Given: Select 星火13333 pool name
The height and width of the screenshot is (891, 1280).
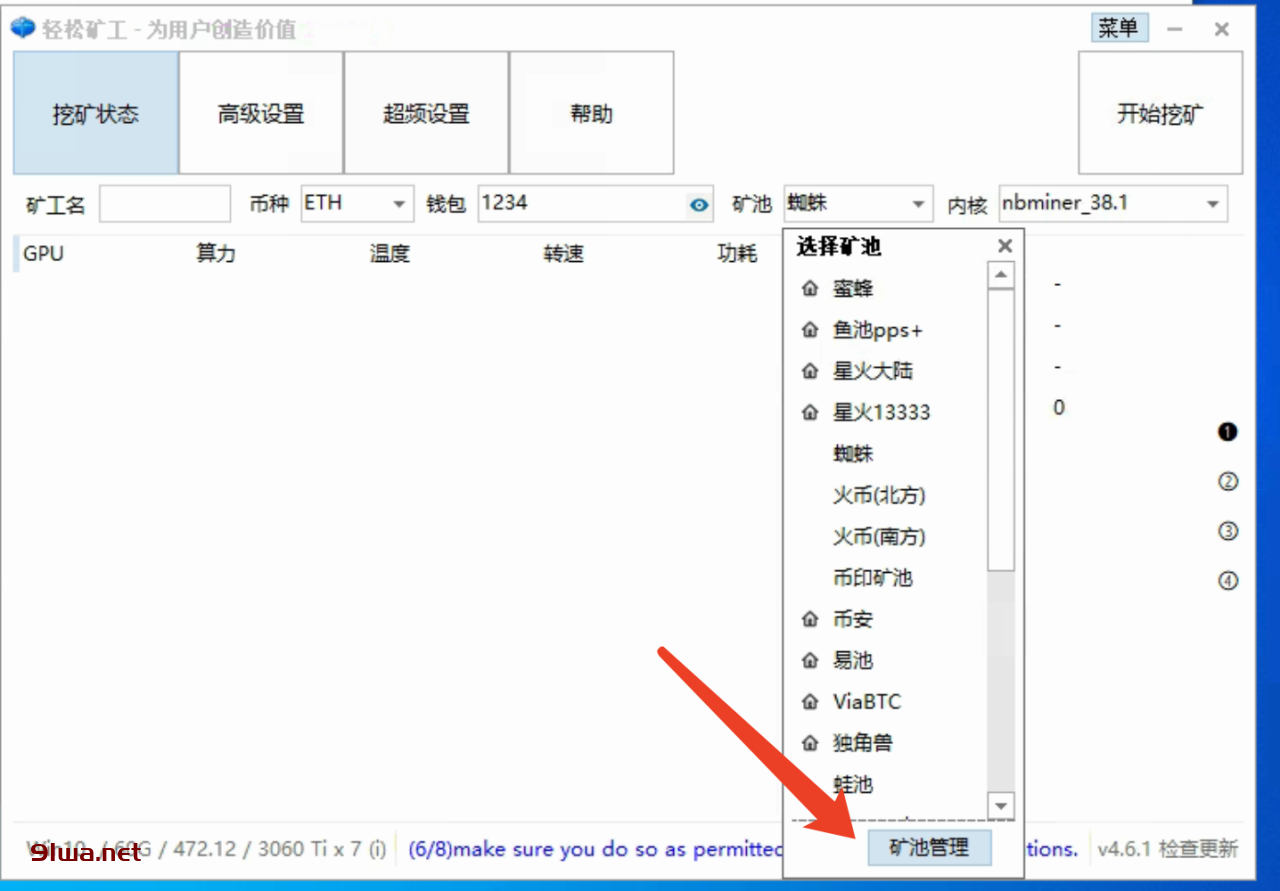Looking at the screenshot, I should (882, 412).
